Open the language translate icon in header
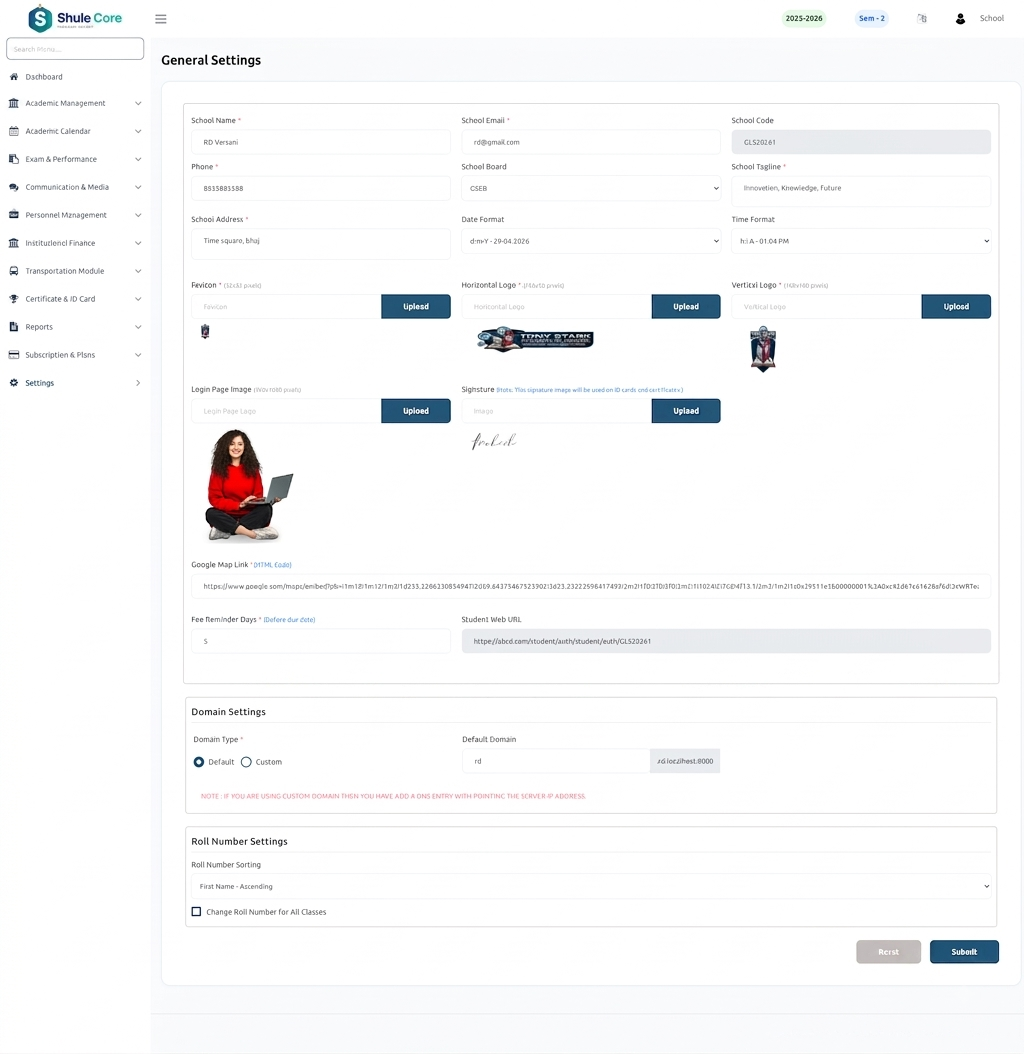 coord(922,19)
